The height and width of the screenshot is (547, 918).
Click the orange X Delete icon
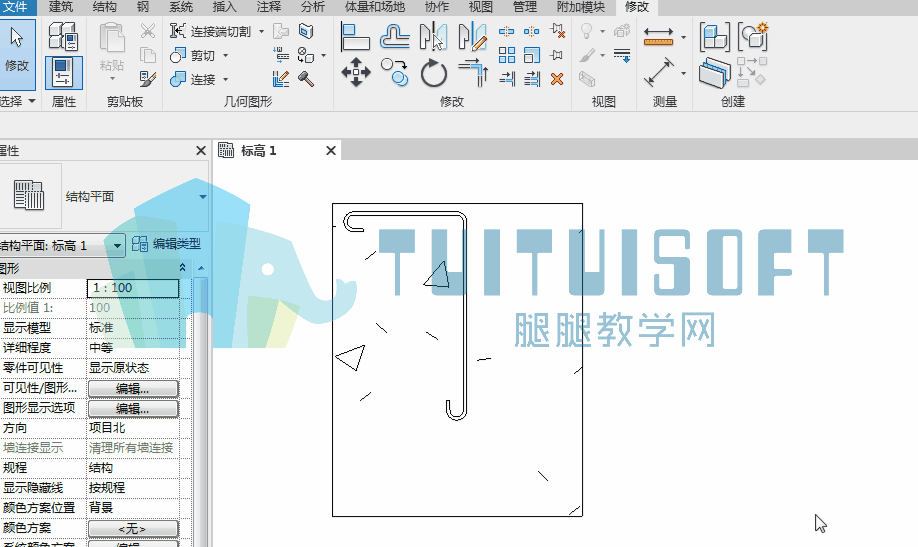(x=557, y=79)
